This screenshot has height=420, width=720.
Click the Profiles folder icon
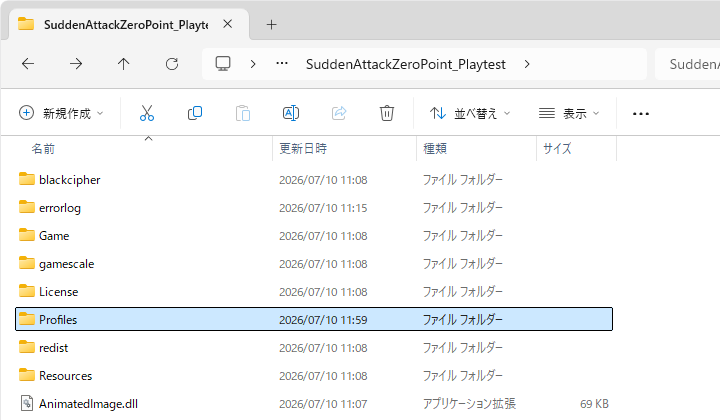(x=27, y=319)
